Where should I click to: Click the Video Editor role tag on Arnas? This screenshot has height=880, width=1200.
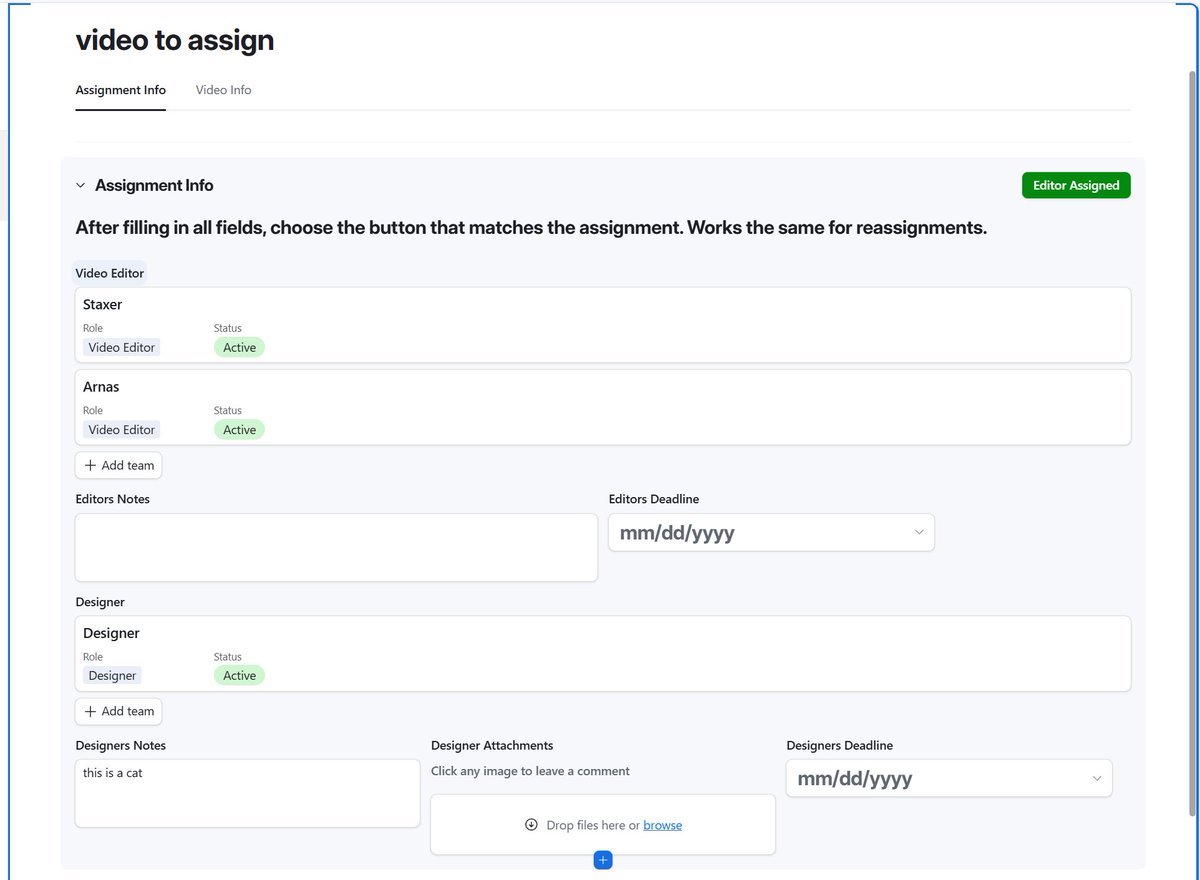pyautogui.click(x=121, y=430)
